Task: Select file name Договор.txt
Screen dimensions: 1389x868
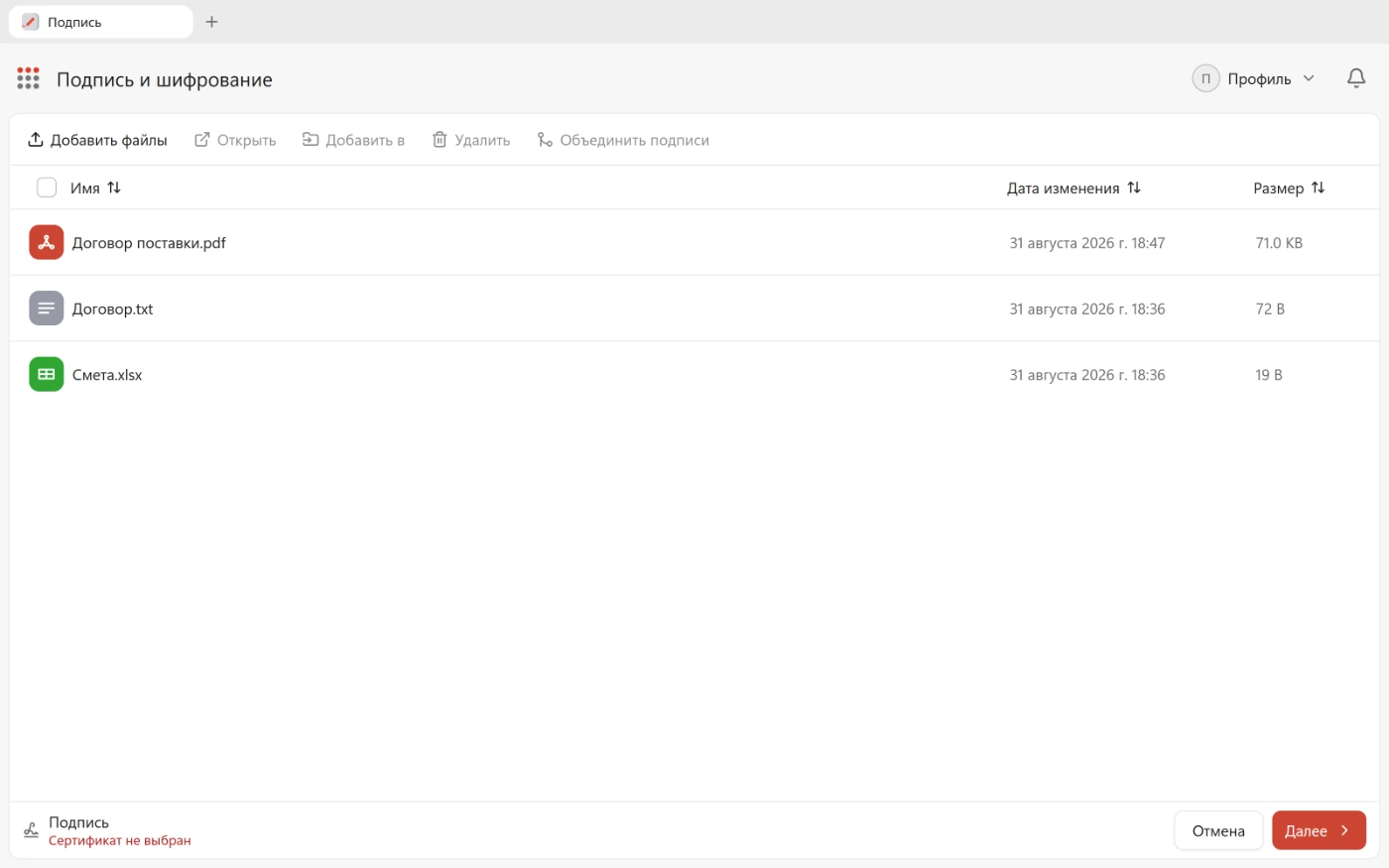Action: coord(112,309)
